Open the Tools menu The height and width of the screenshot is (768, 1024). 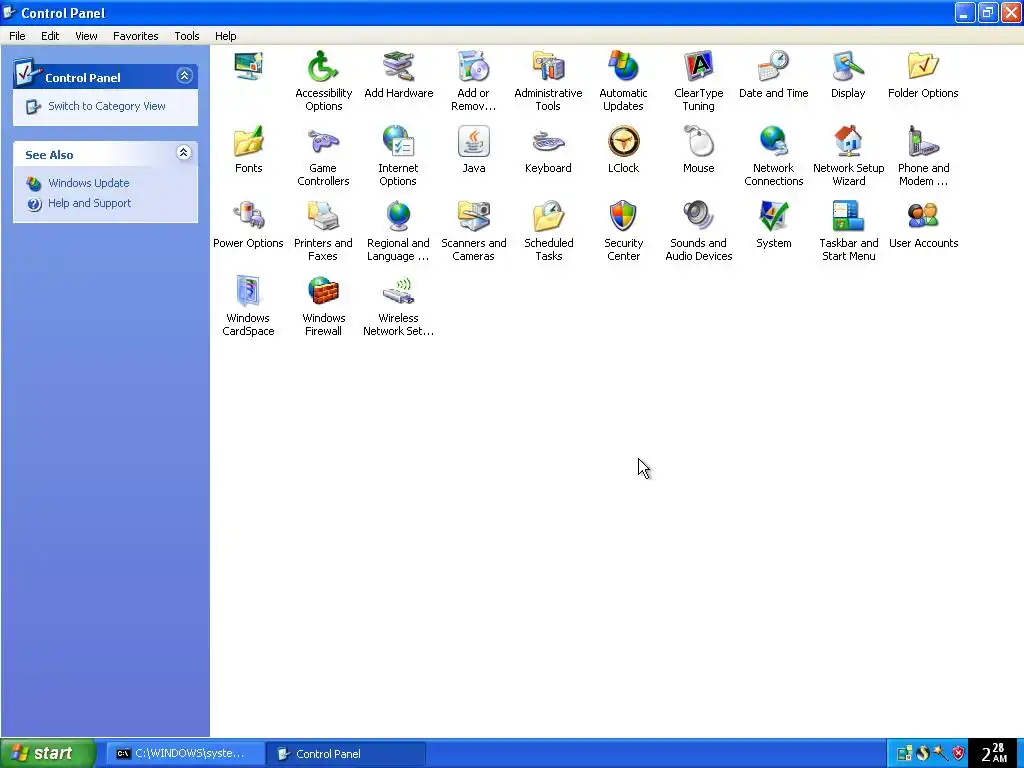187,36
